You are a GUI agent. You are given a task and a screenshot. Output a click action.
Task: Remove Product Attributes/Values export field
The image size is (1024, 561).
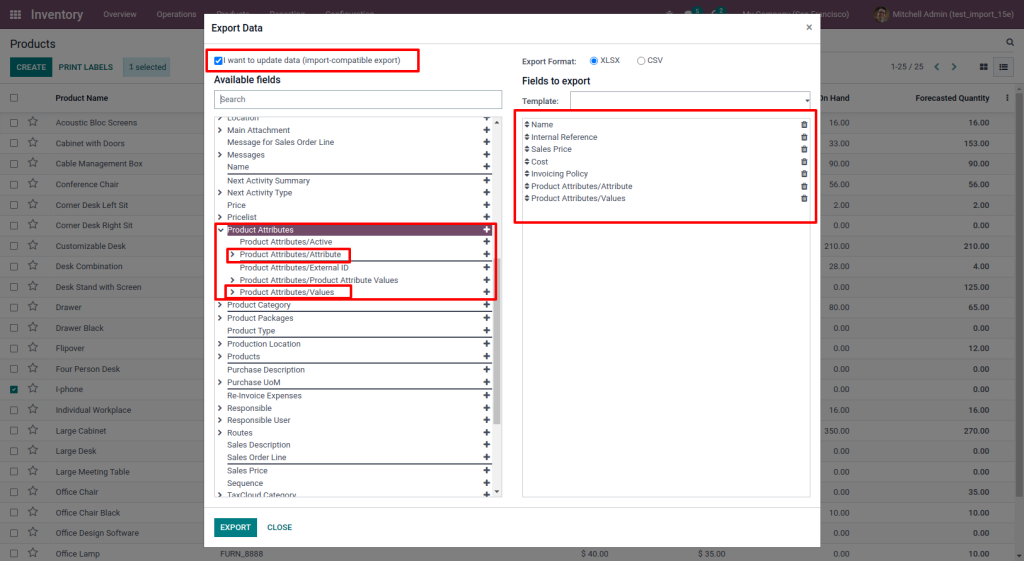[804, 199]
